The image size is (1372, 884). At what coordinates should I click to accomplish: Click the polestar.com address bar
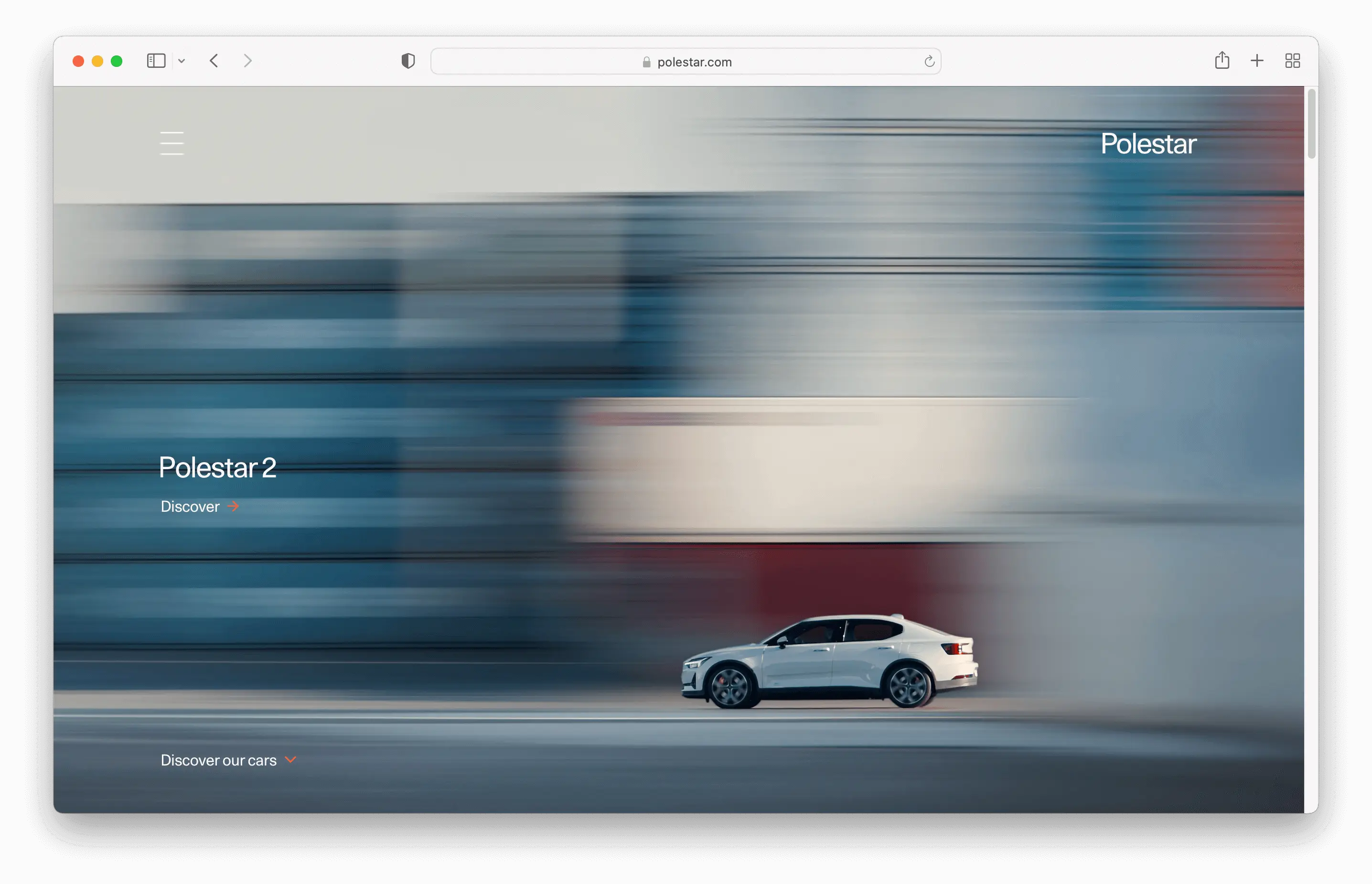pos(694,62)
